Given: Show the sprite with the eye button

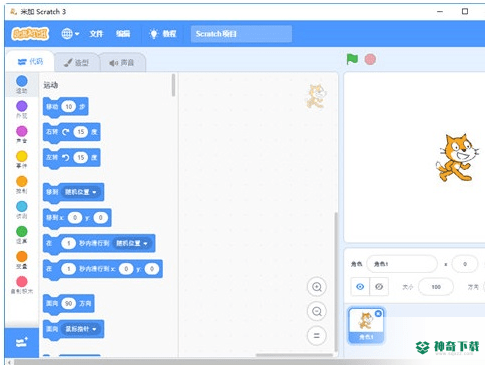Looking at the screenshot, I should pyautogui.click(x=360, y=287).
